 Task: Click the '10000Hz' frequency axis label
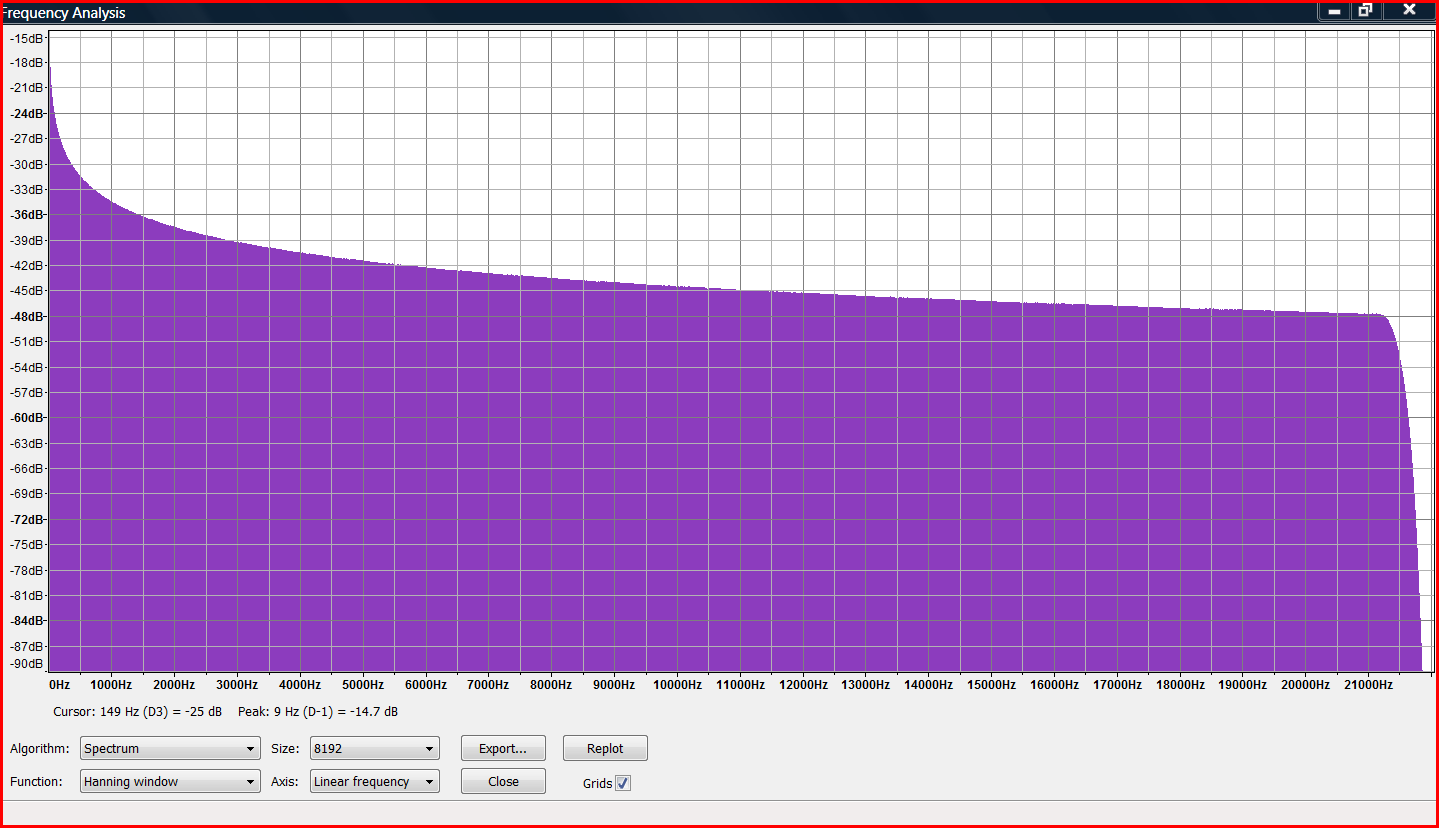pos(677,685)
